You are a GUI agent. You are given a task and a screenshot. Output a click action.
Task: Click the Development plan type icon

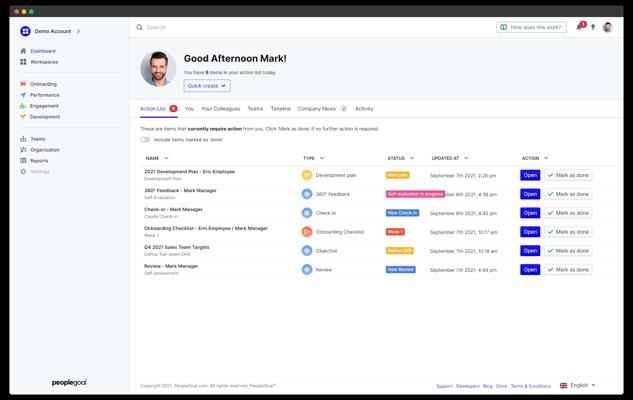coord(307,175)
